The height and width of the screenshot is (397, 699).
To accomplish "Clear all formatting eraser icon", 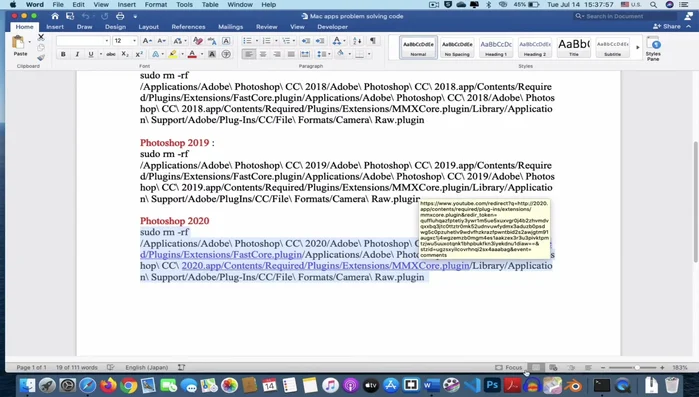I will (198, 41).
